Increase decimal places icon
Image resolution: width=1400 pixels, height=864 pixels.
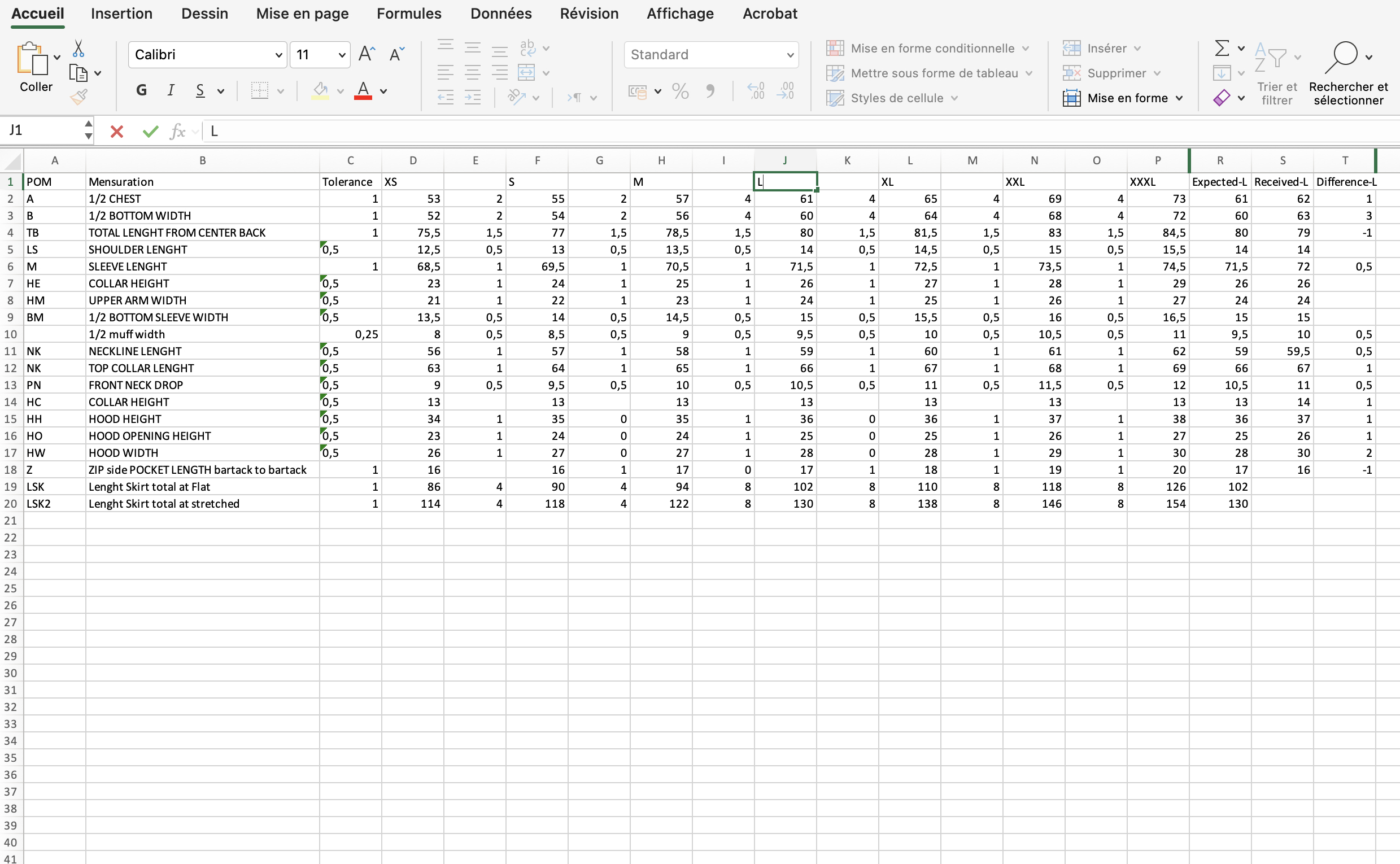tap(756, 91)
